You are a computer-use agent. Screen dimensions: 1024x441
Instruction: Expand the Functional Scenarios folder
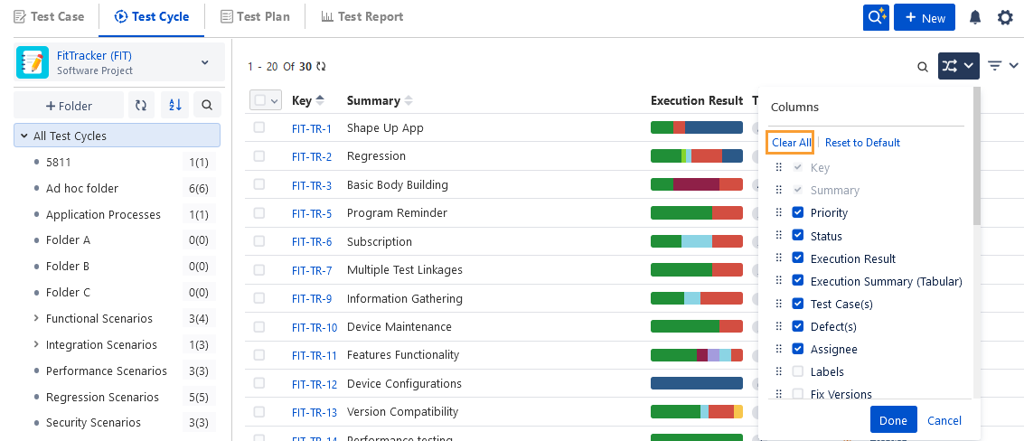pyautogui.click(x=36, y=319)
